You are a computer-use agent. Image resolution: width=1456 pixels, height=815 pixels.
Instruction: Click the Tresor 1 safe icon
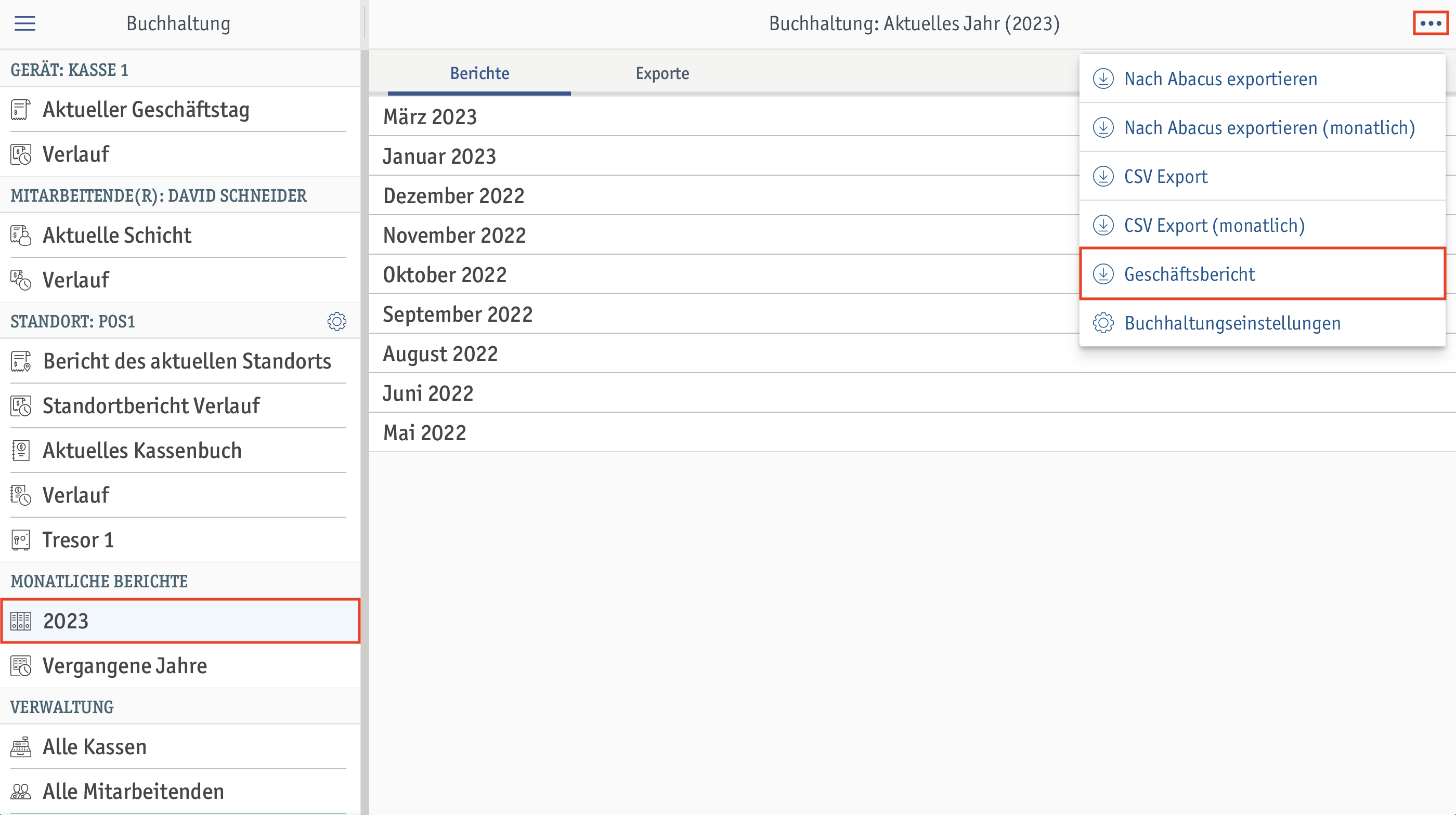pyautogui.click(x=21, y=540)
